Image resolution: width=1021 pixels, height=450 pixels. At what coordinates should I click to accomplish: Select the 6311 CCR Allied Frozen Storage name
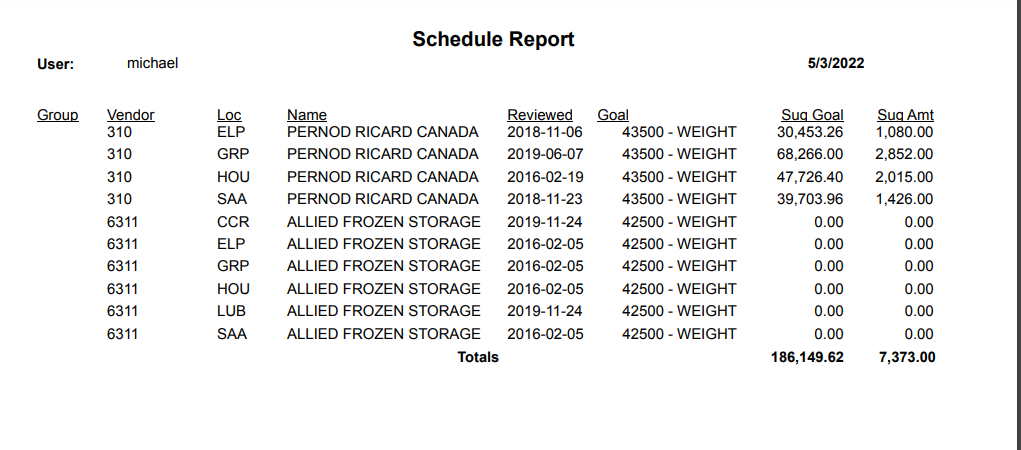coord(384,222)
